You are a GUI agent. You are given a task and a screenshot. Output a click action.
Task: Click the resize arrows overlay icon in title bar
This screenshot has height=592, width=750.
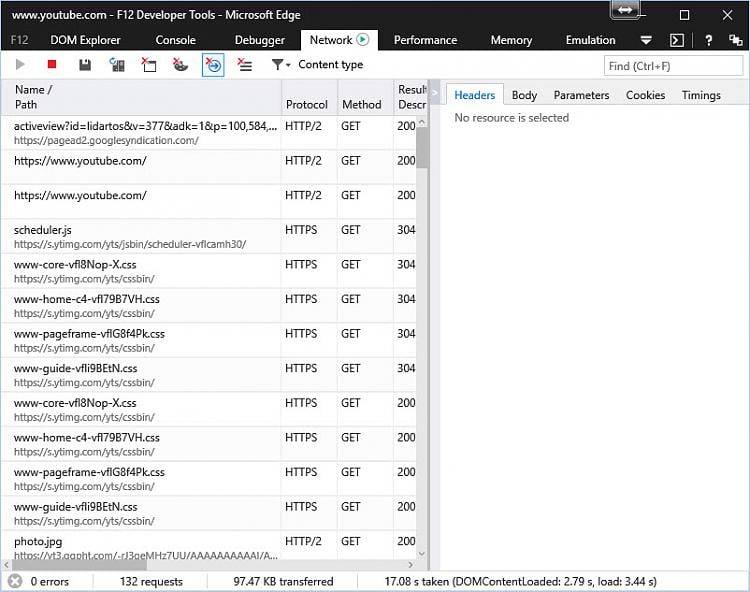pos(625,10)
